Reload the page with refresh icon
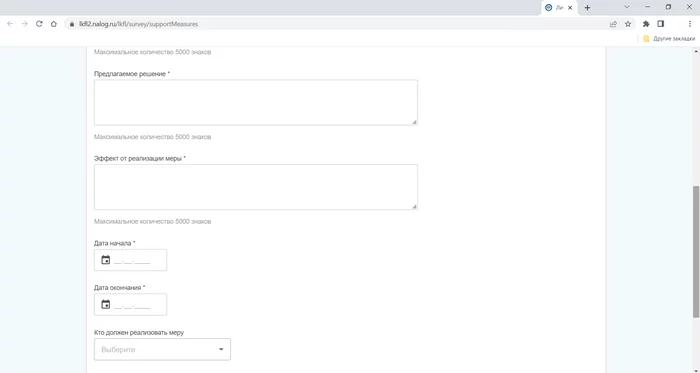 (39, 24)
